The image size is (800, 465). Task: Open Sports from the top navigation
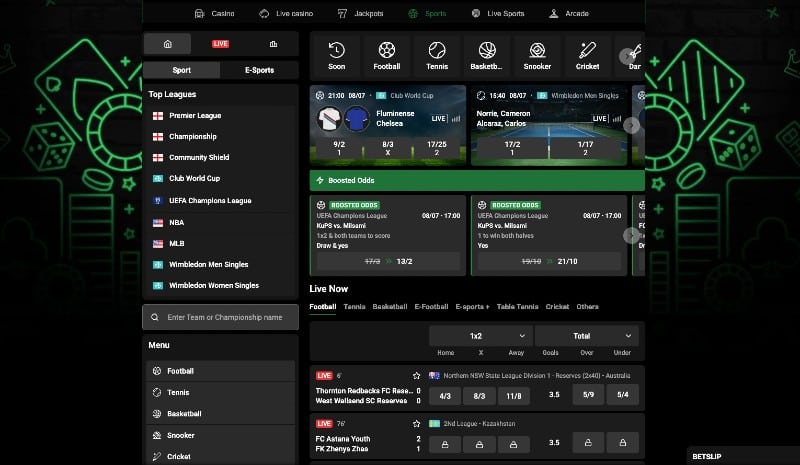click(428, 14)
